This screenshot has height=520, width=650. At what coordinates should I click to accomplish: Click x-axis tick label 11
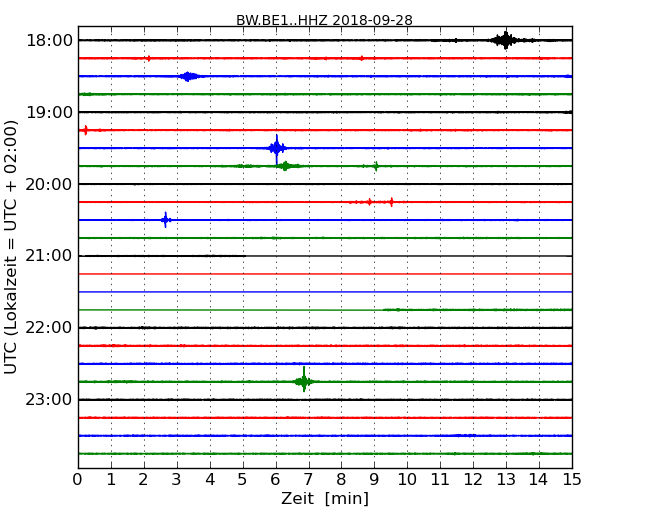[x=440, y=480]
